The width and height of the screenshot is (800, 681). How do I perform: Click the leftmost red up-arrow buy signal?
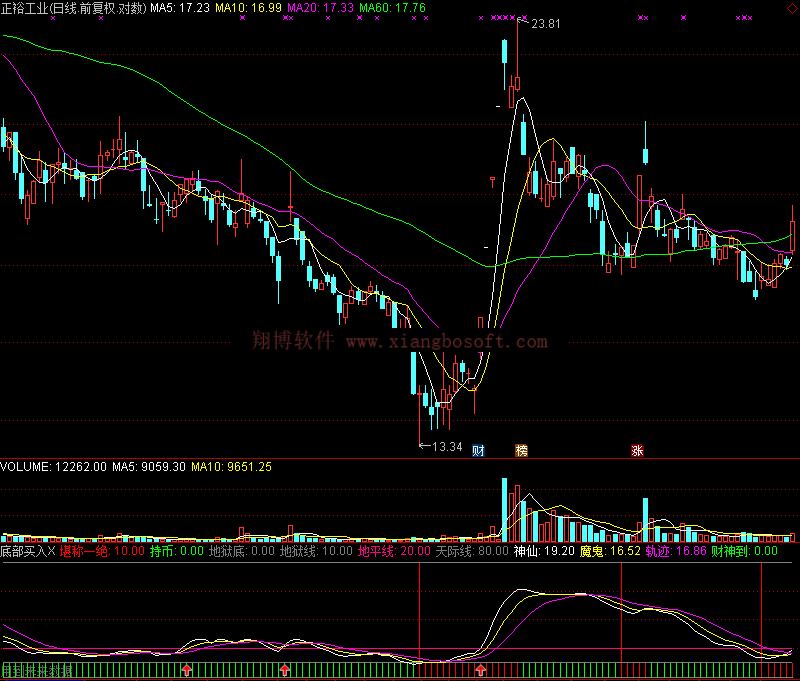187,670
